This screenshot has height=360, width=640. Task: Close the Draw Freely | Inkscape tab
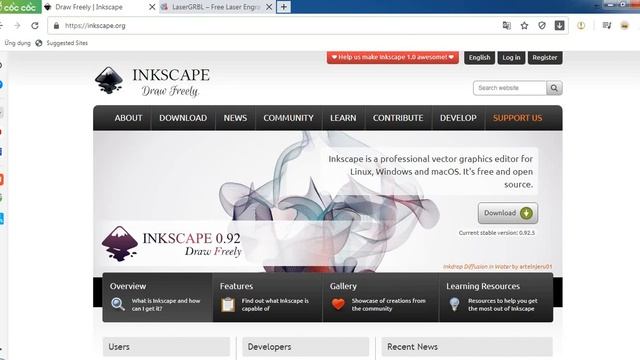[152, 7]
